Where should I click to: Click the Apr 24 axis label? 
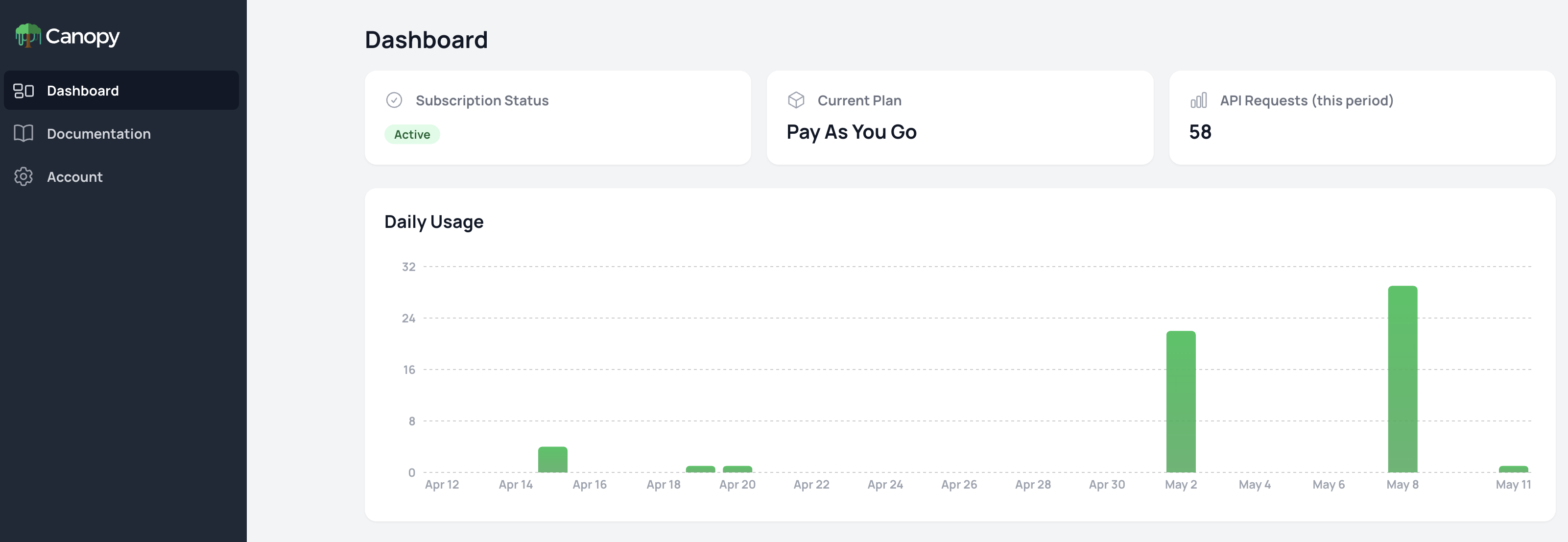coord(885,485)
